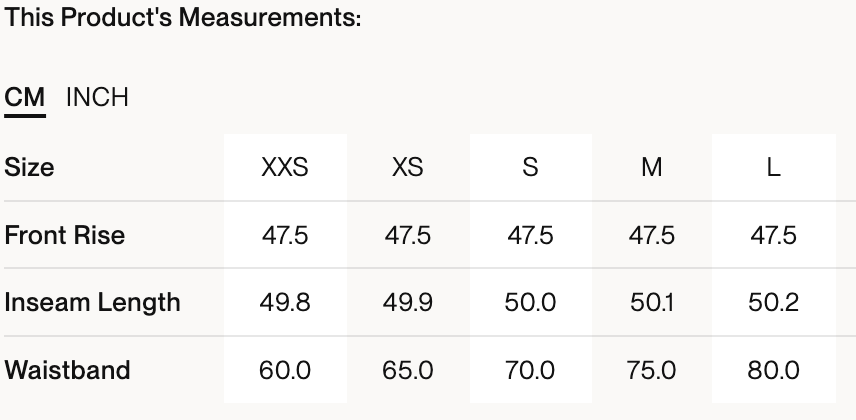This screenshot has height=420, width=856.
Task: Click the XS waistband value 65.0
Action: pyautogui.click(x=408, y=371)
